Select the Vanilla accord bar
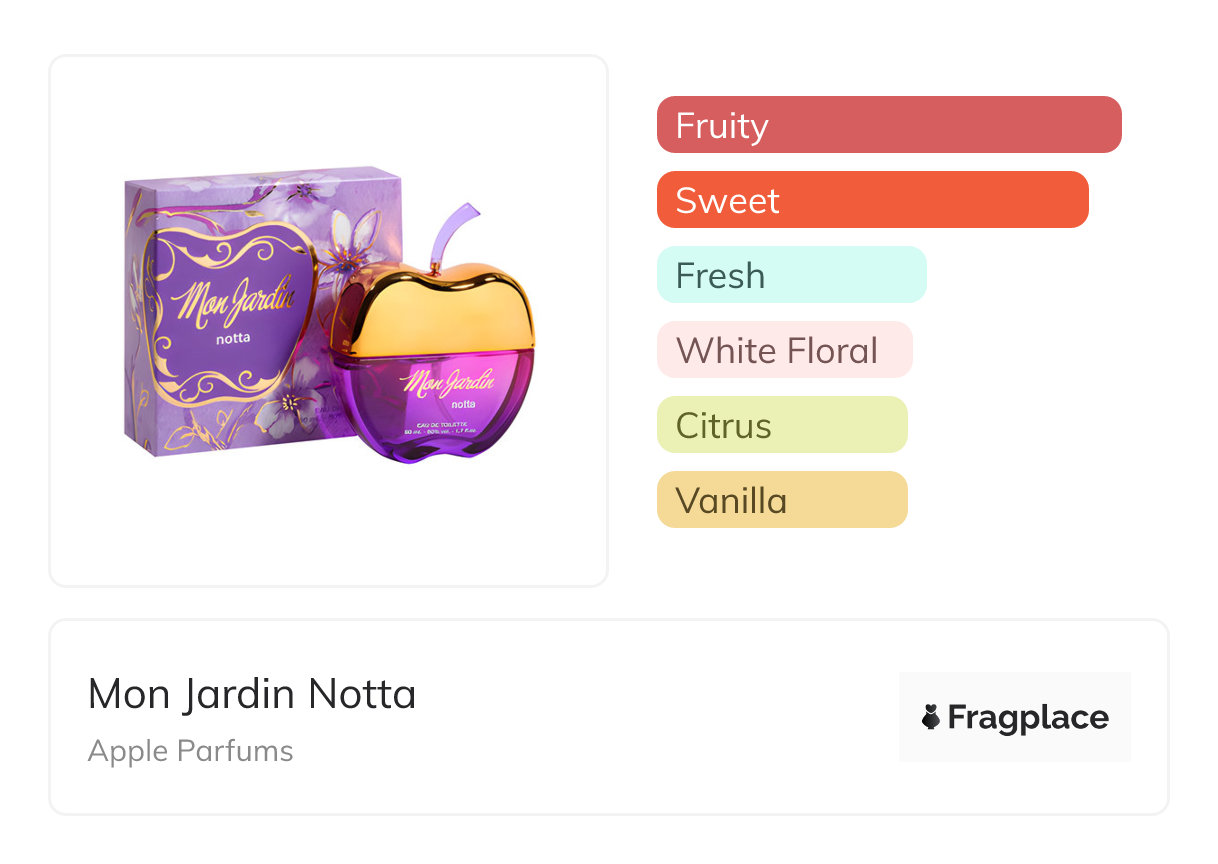1218x864 pixels. pos(782,500)
